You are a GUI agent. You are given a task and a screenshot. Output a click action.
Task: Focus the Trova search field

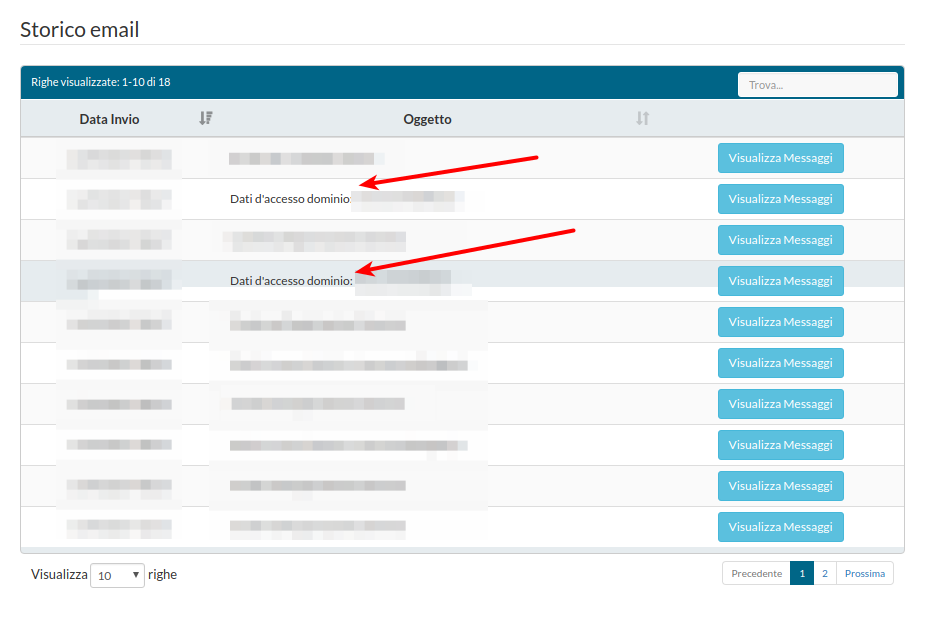pyautogui.click(x=818, y=85)
